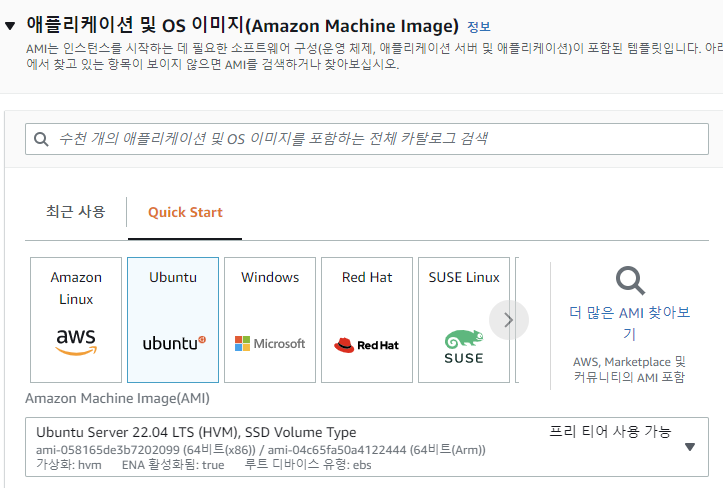Collapse the Amazon Machine Image section triangle
This screenshot has height=488, width=723.
[10, 26]
